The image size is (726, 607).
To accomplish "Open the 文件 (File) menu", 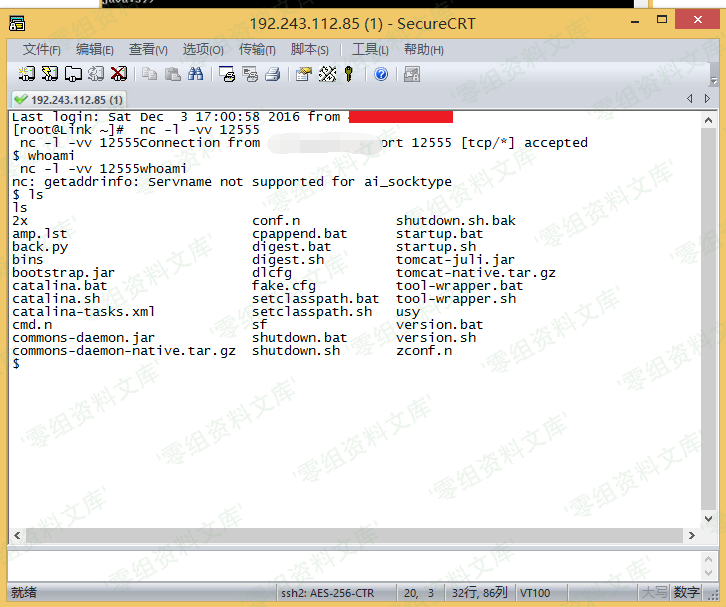I will point(41,49).
